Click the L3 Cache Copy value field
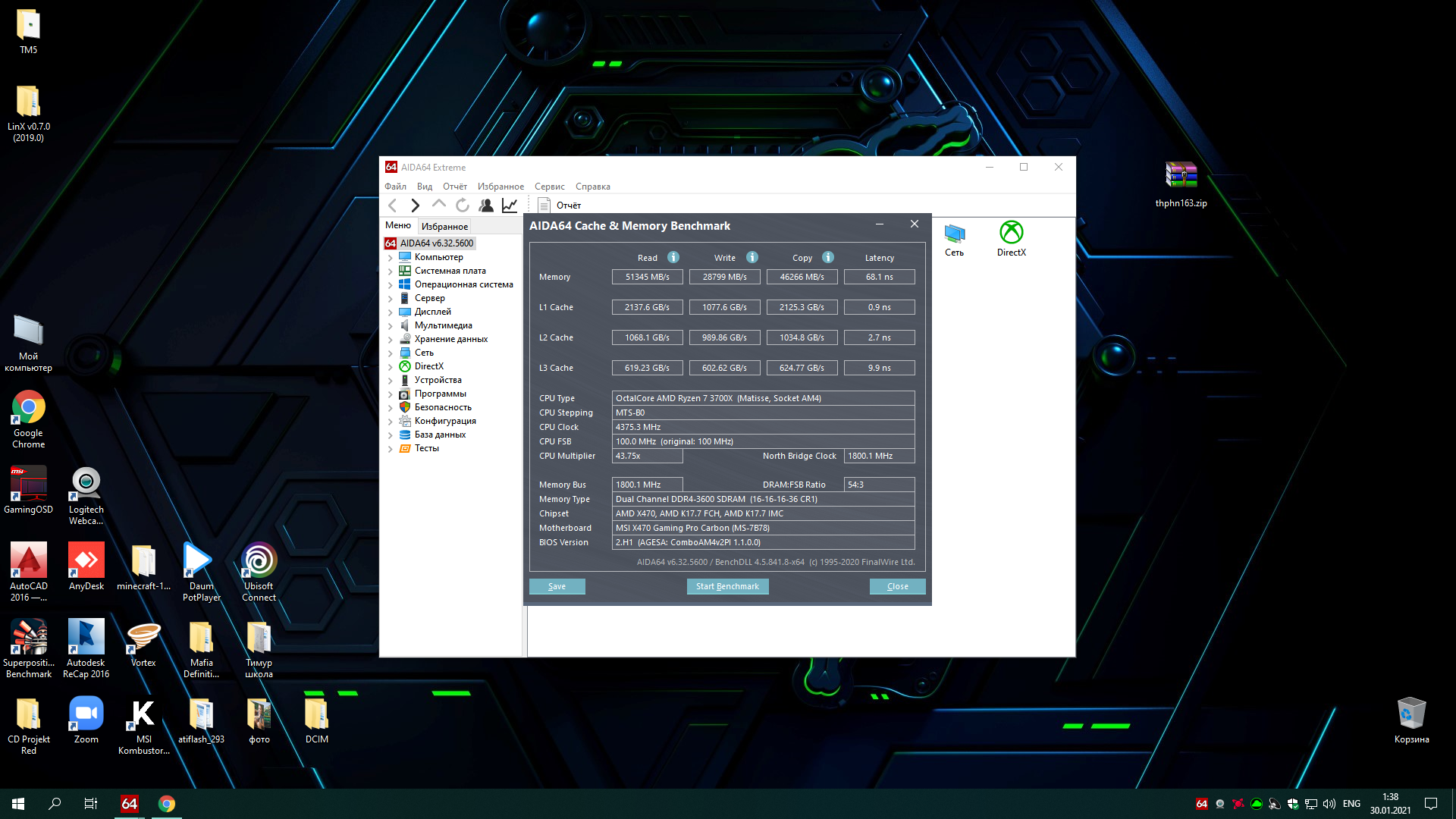This screenshot has height=819, width=1456. [802, 368]
